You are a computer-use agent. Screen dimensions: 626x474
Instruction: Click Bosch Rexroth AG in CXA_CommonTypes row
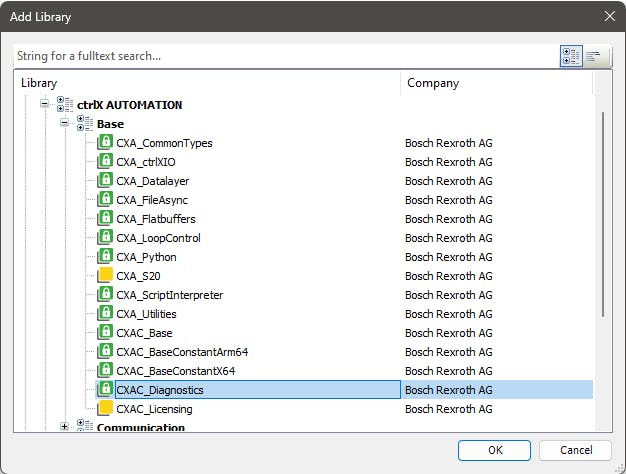point(448,143)
